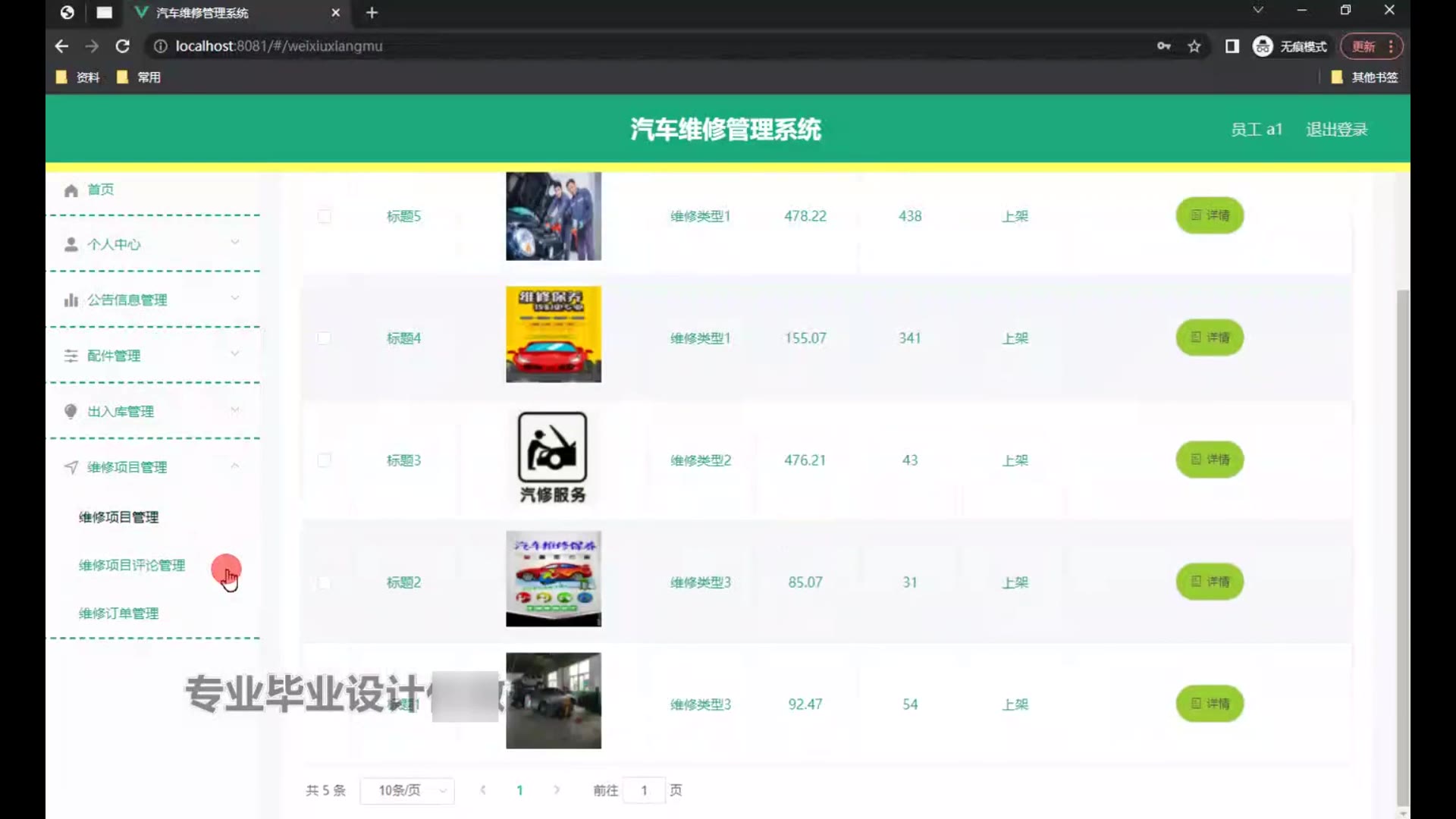Screen dimensions: 1456x819
Task: Click the 前往 page number input field
Action: [x=644, y=790]
